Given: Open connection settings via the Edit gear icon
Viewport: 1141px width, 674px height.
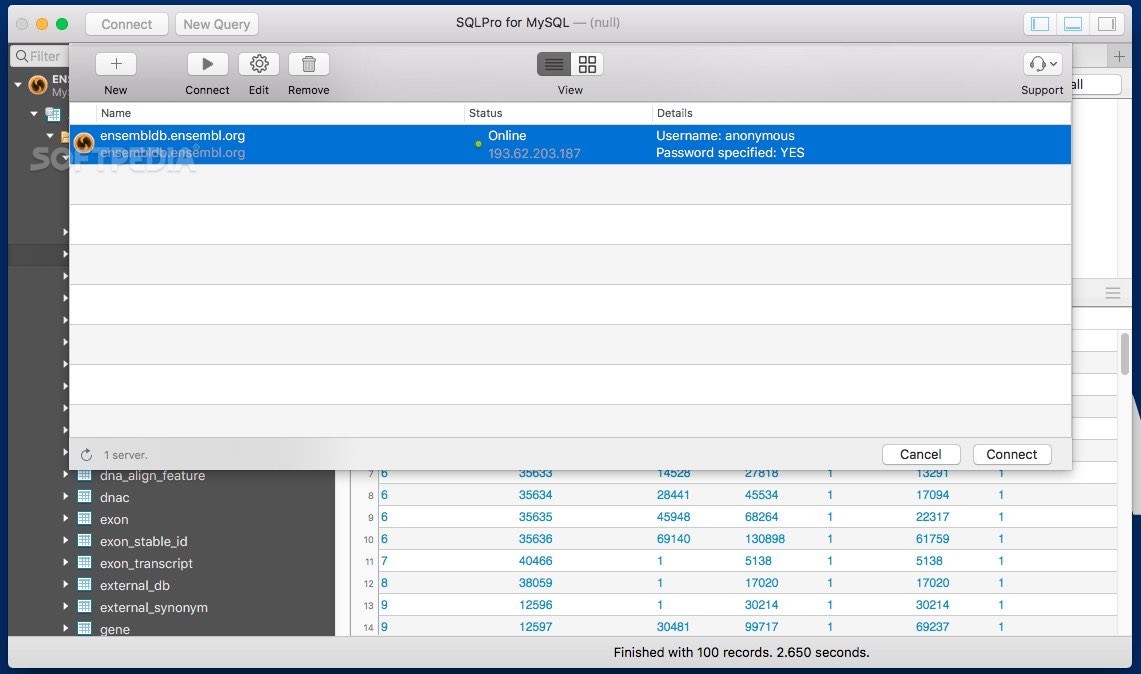Looking at the screenshot, I should point(258,63).
